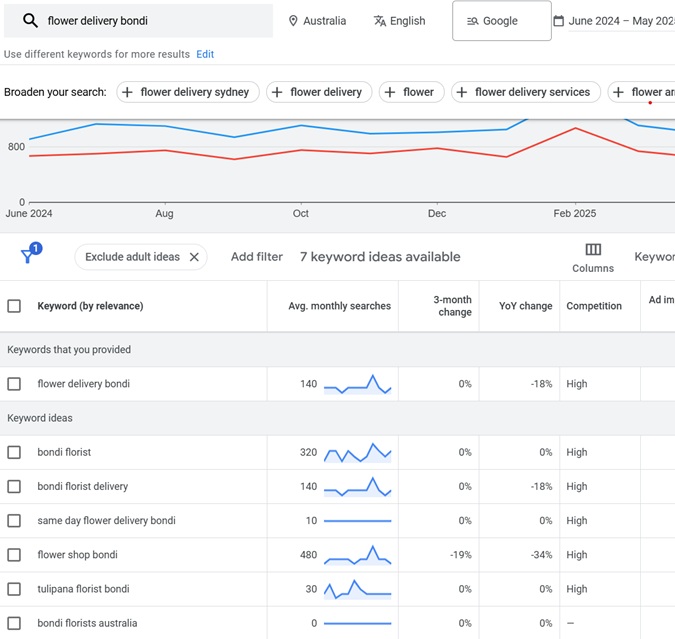Click the tulipana florist bondi keyword
Screen dimensions: 675x639
83,589
